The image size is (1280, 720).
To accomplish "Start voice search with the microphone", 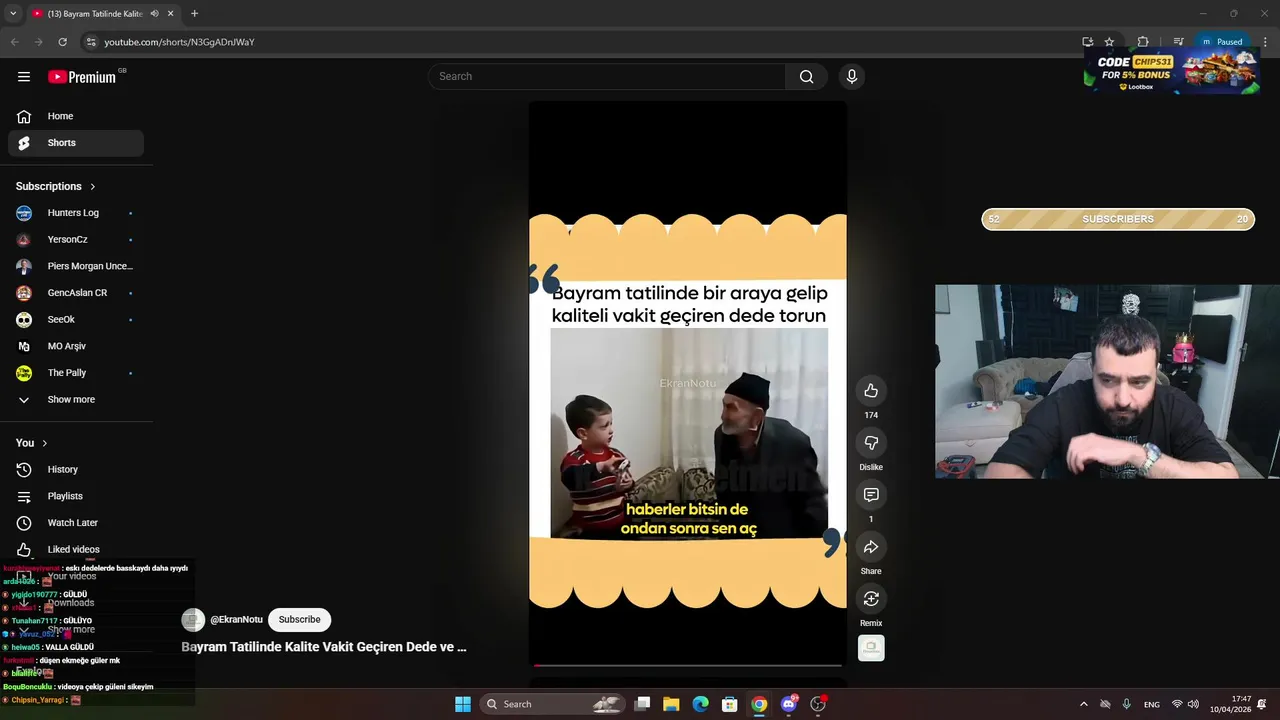I will click(852, 77).
